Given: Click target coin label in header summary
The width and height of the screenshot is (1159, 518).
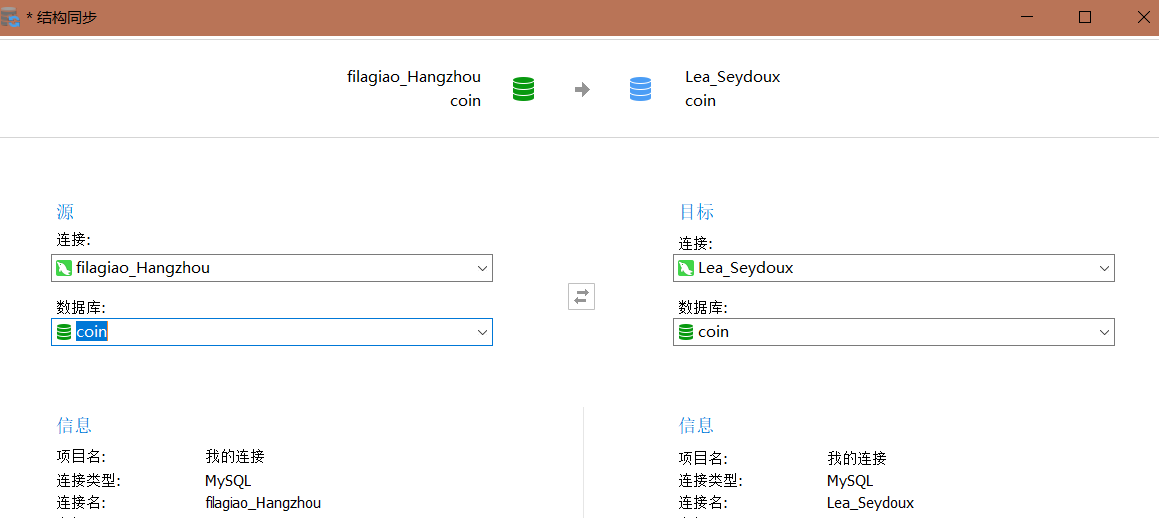Looking at the screenshot, I should (701, 101).
